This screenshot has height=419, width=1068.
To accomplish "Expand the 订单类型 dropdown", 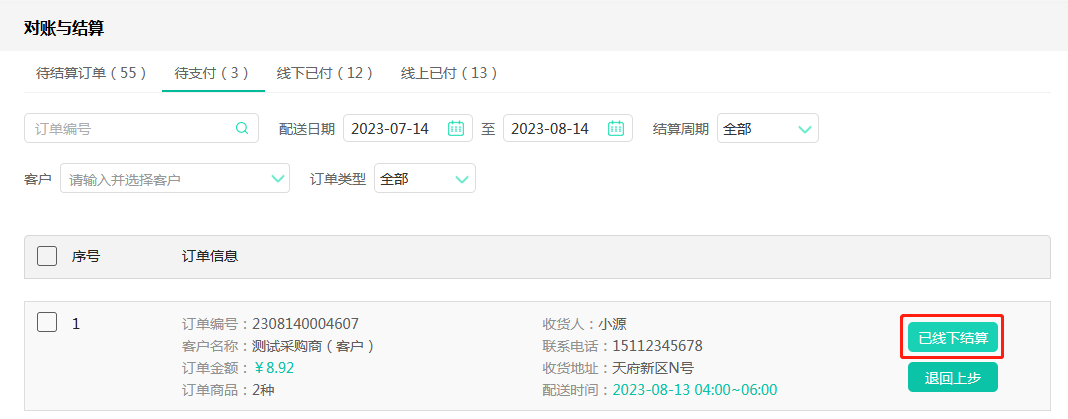I will click(x=425, y=179).
